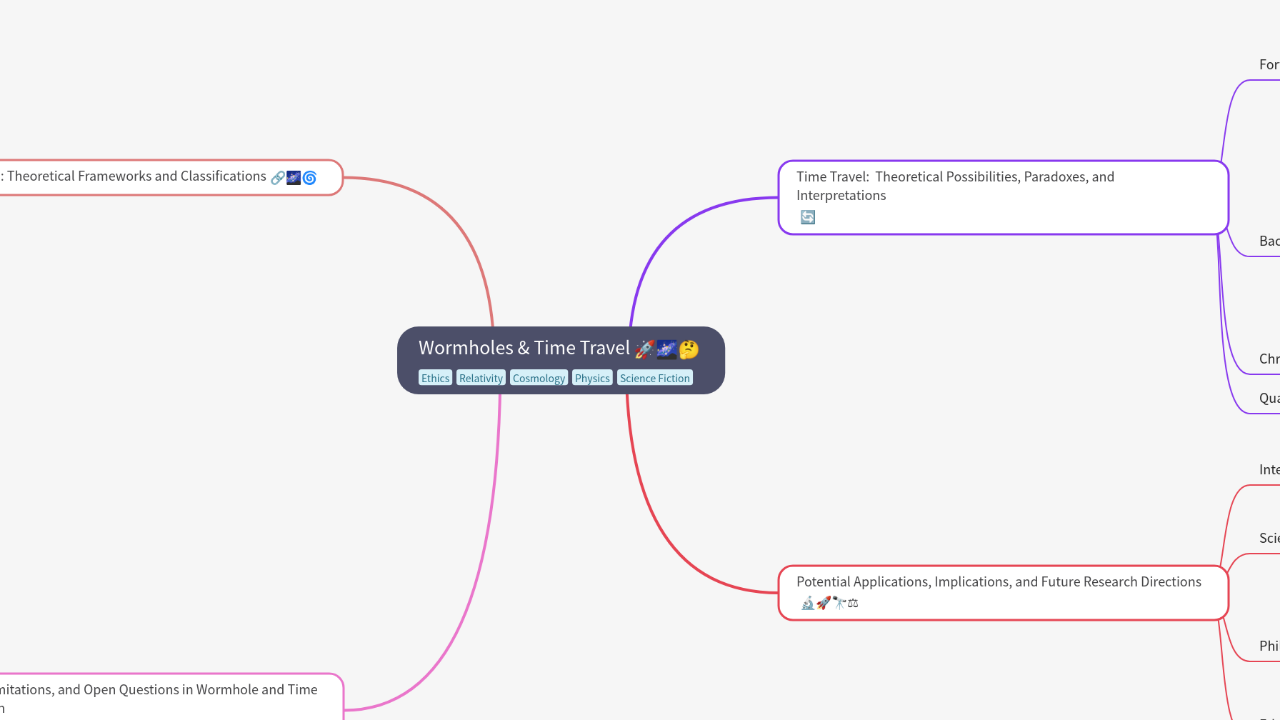Click the loop emoji in Time Travel node
1280x720 pixels.
coord(808,217)
